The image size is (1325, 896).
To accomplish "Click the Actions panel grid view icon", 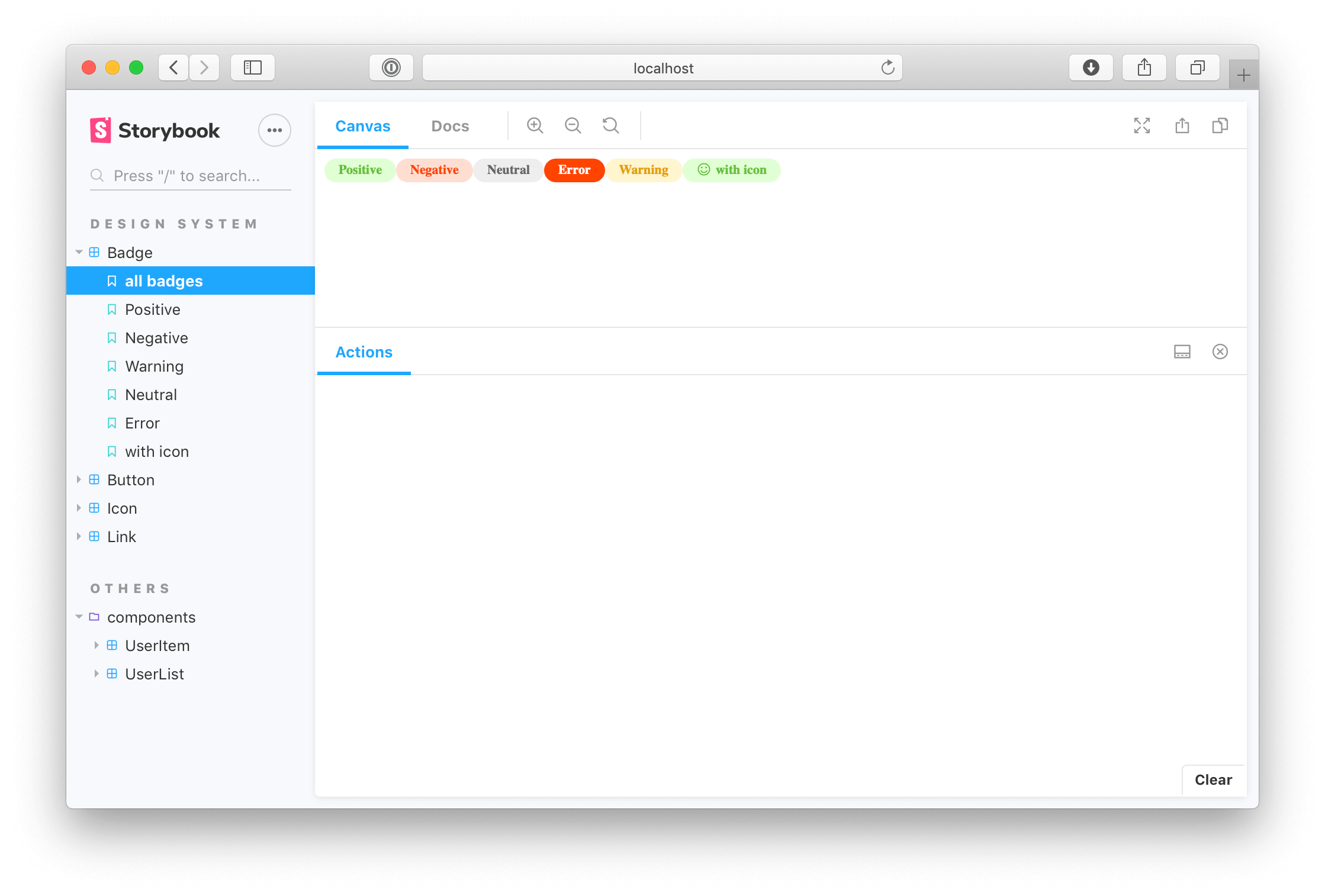I will (1183, 351).
